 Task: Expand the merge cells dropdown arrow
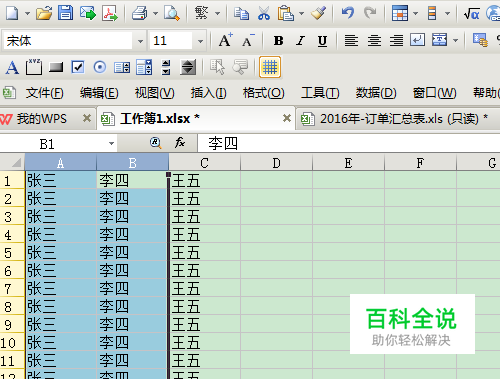tap(455, 41)
